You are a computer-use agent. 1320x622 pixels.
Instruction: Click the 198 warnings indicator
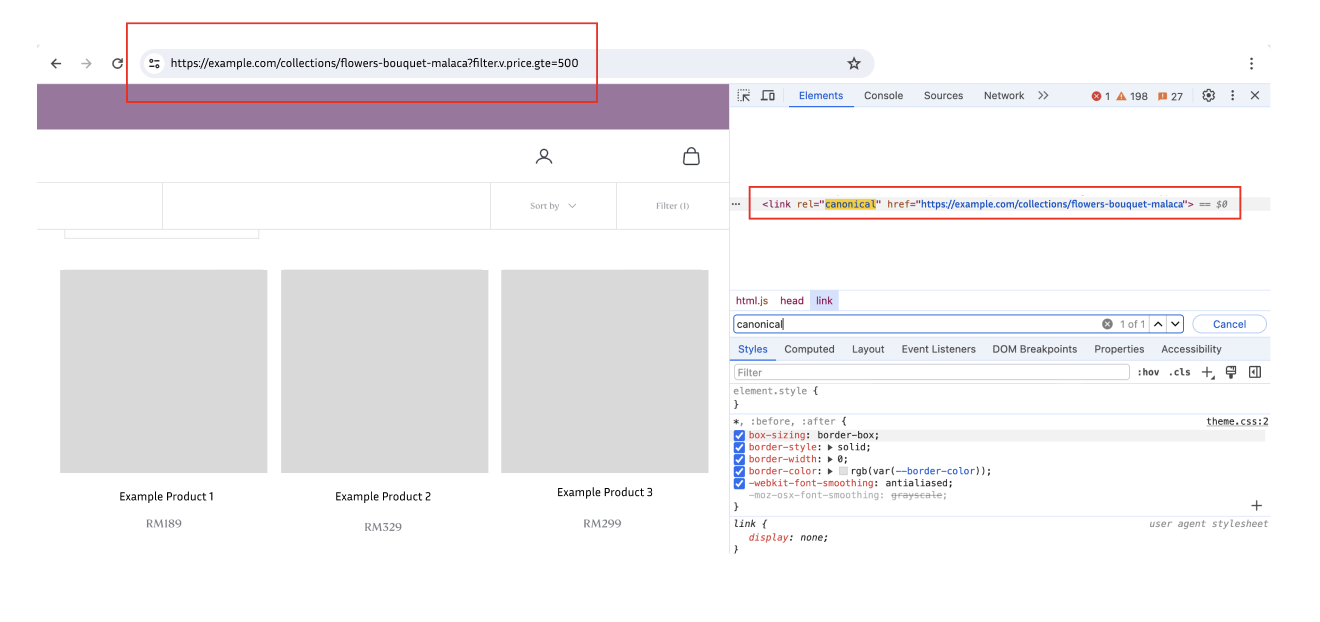pos(1132,96)
